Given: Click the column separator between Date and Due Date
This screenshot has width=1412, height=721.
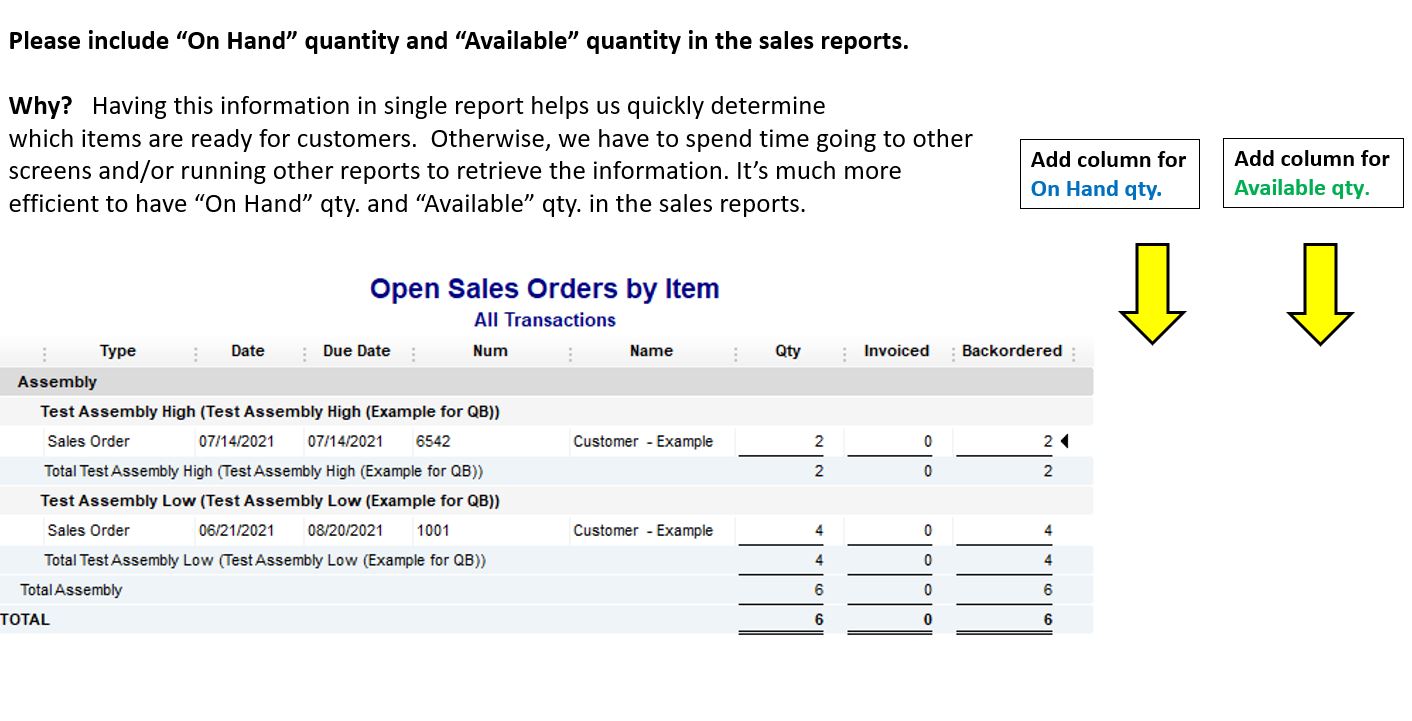Looking at the screenshot, I should (304, 351).
